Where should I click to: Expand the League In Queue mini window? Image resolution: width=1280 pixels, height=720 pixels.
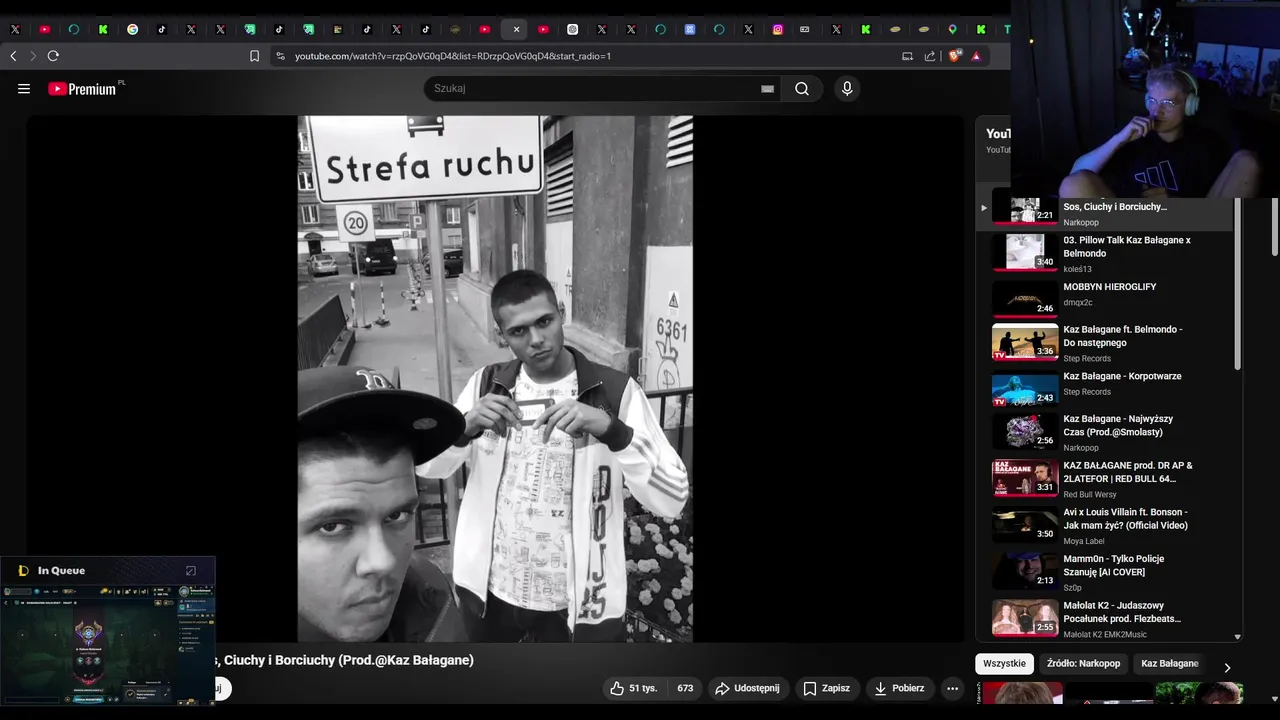[x=191, y=571]
